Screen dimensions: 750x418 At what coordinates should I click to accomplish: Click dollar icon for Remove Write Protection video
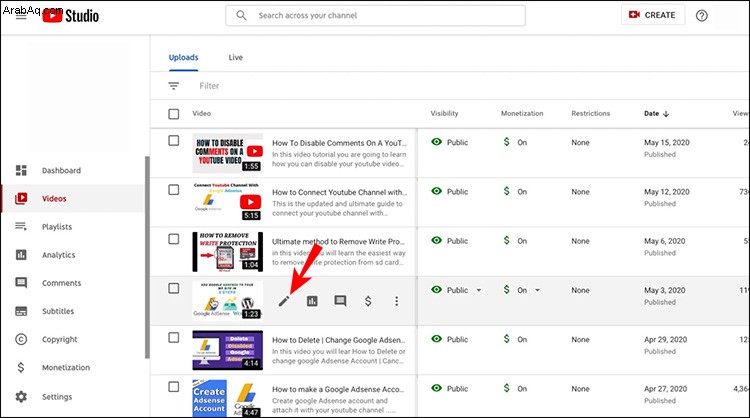[507, 241]
